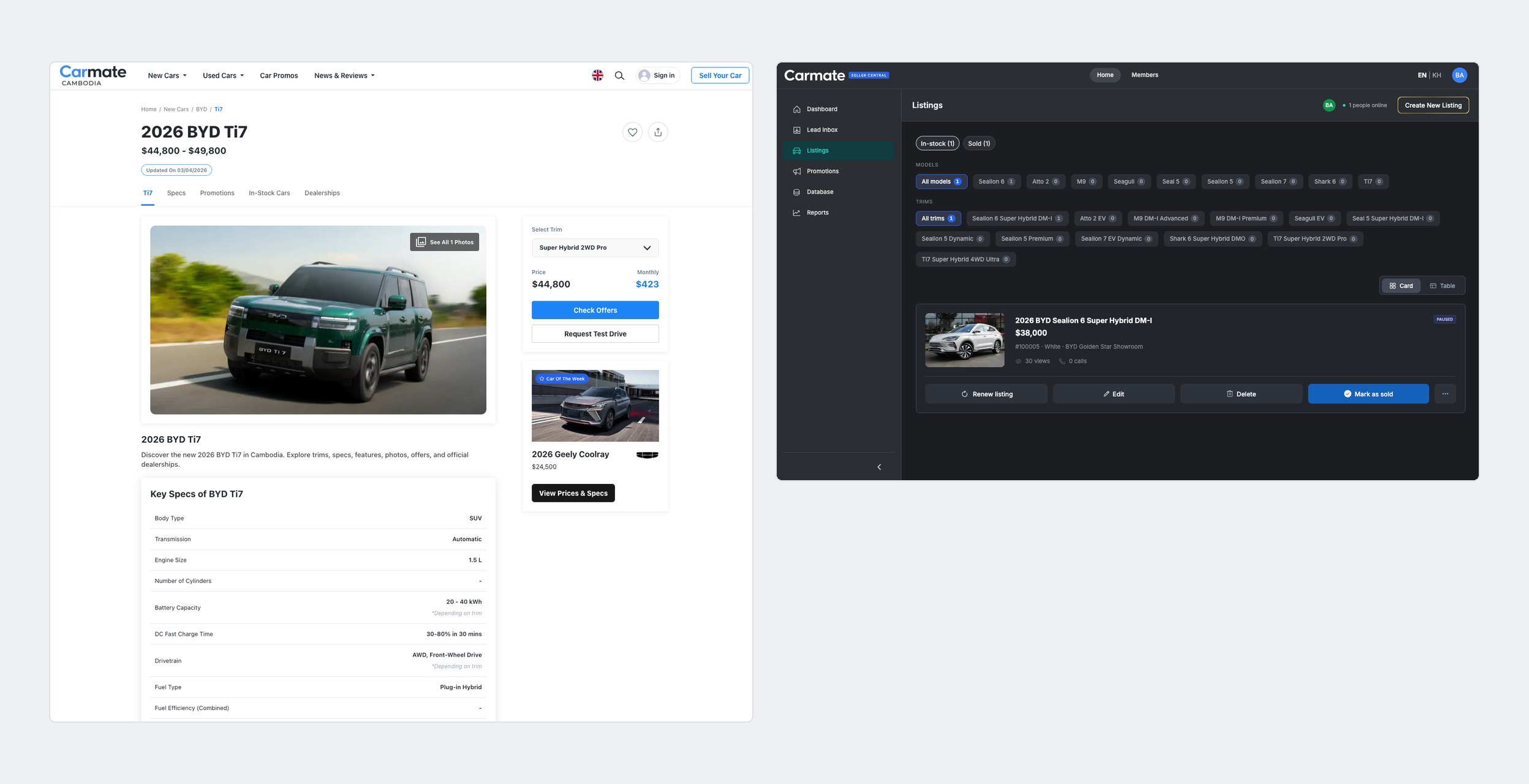Expand the News & Reviews dropdown menu
Screen dimensions: 1529x784
coord(344,76)
